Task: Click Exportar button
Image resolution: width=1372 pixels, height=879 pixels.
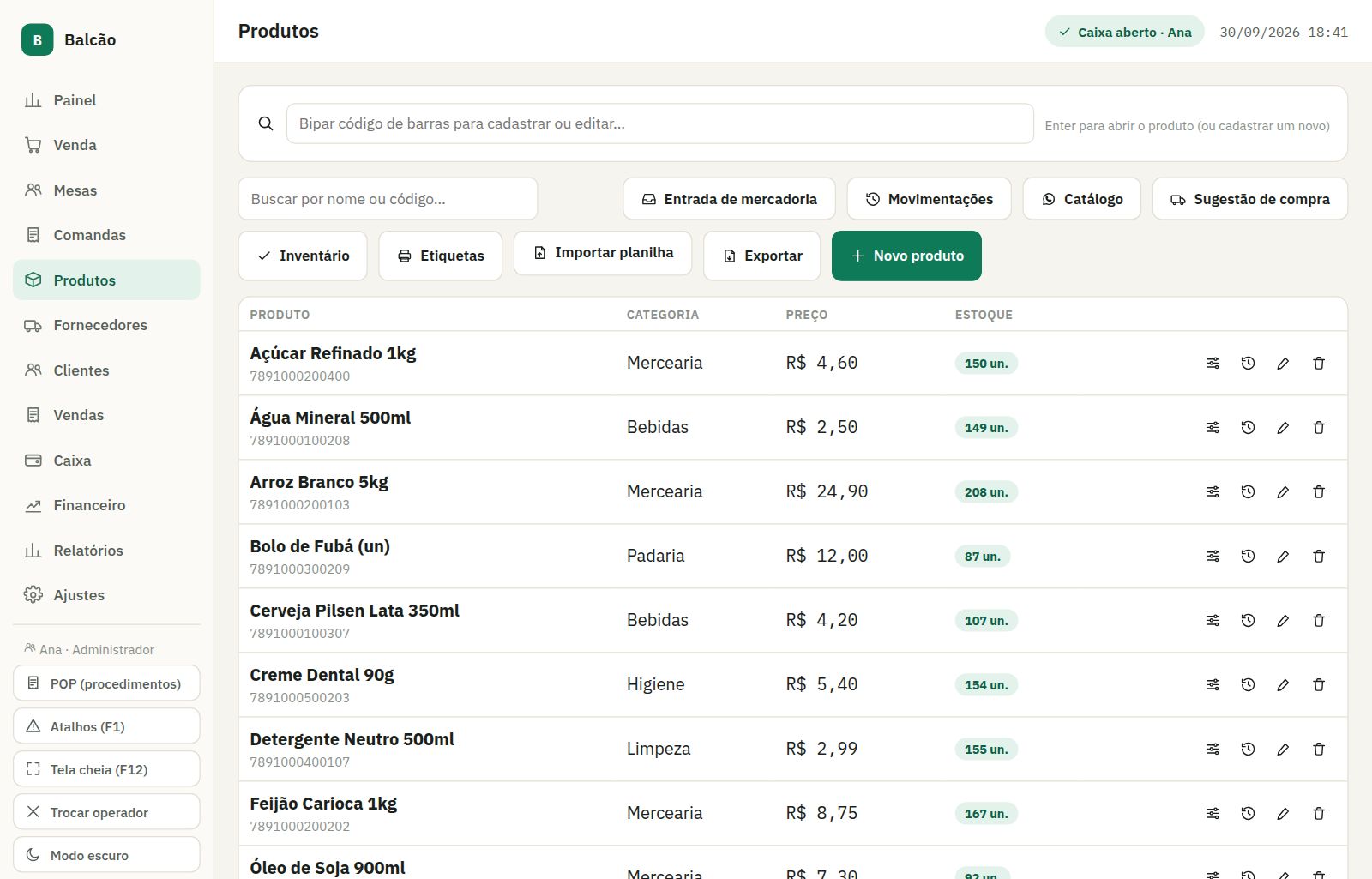Action: pyautogui.click(x=761, y=256)
